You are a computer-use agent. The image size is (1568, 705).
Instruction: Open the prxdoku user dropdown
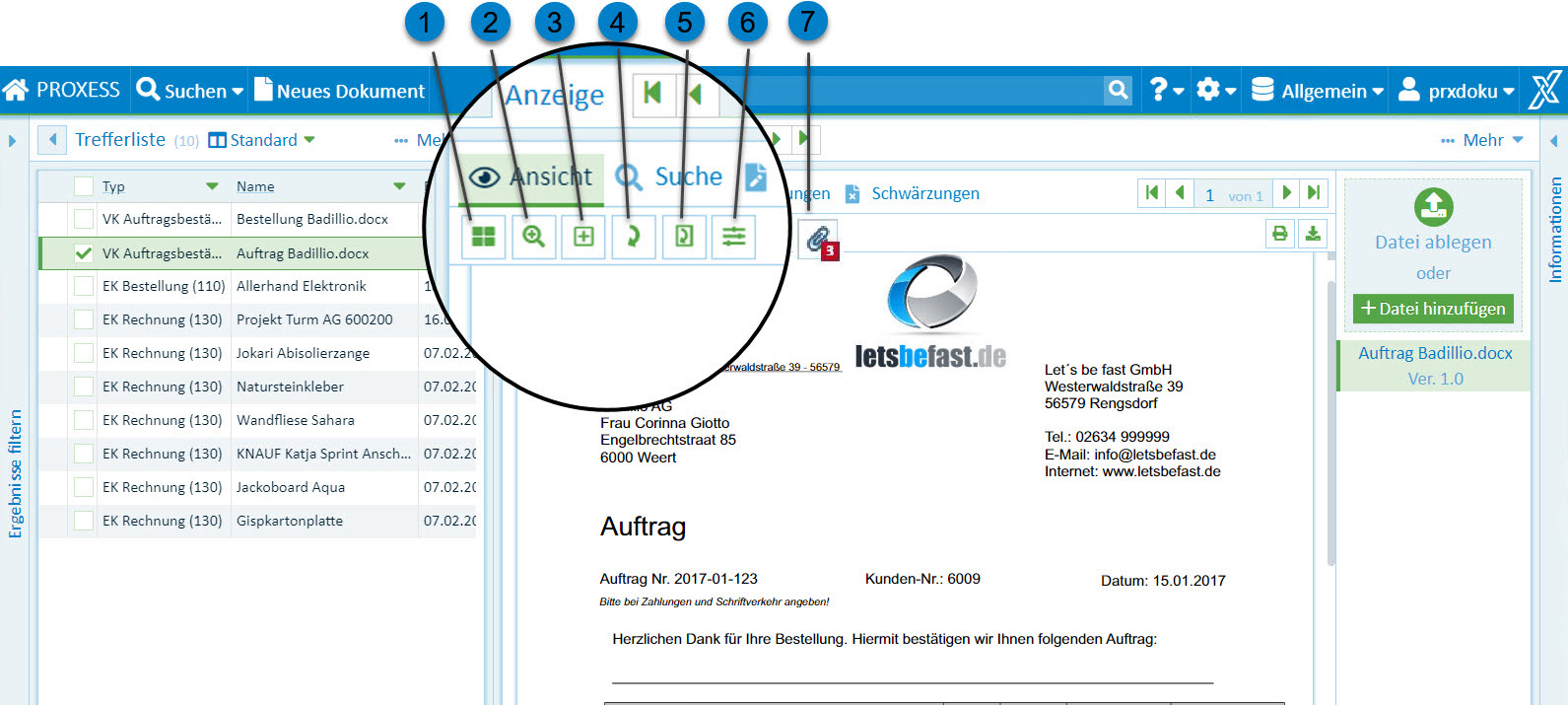[1457, 91]
